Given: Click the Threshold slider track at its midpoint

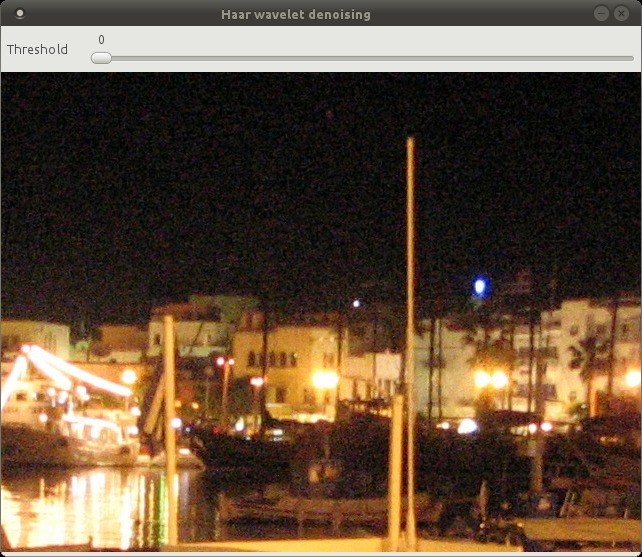Looking at the screenshot, I should [x=362, y=59].
